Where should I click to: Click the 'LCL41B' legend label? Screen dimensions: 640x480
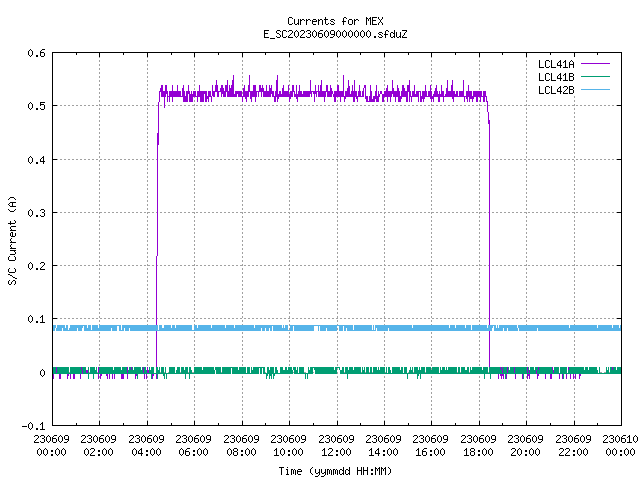pos(556,77)
